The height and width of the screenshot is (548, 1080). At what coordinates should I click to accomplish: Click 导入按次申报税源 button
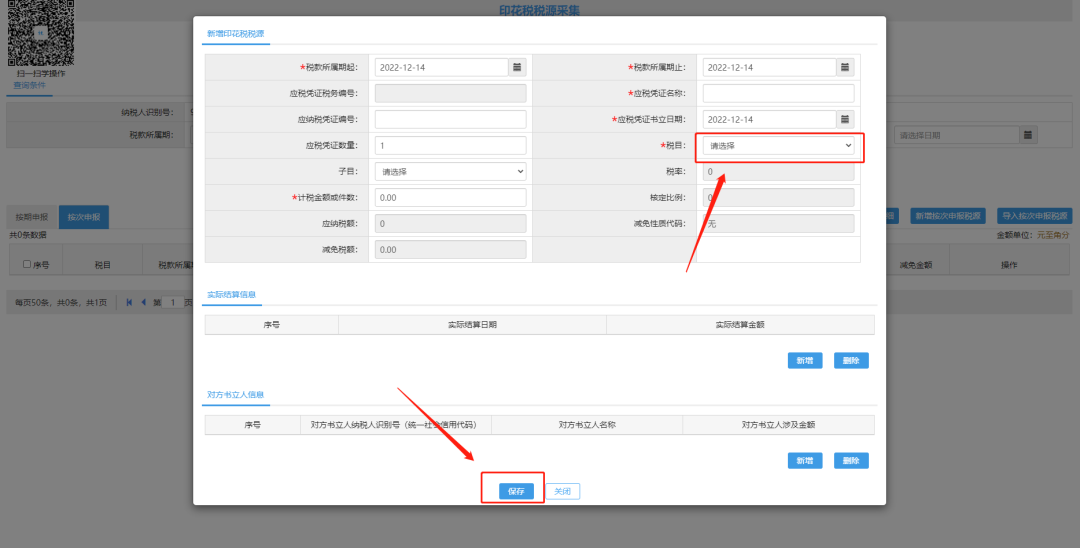click(1035, 216)
